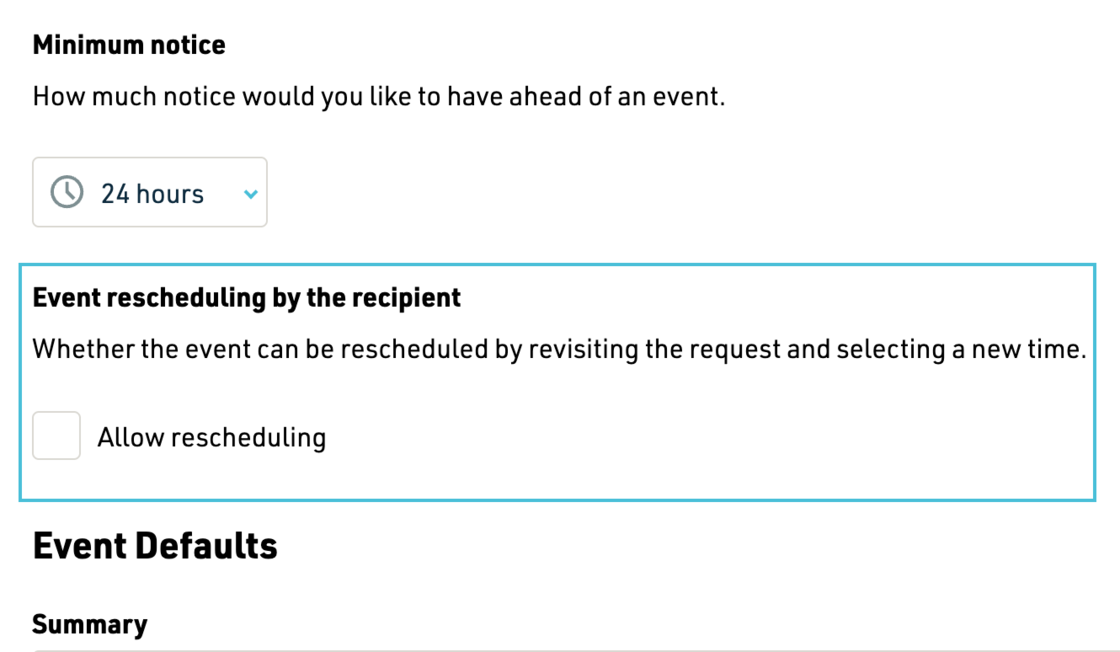Click the word "notice" in the Minimum notice heading
The width and height of the screenshot is (1120, 652).
point(189,45)
